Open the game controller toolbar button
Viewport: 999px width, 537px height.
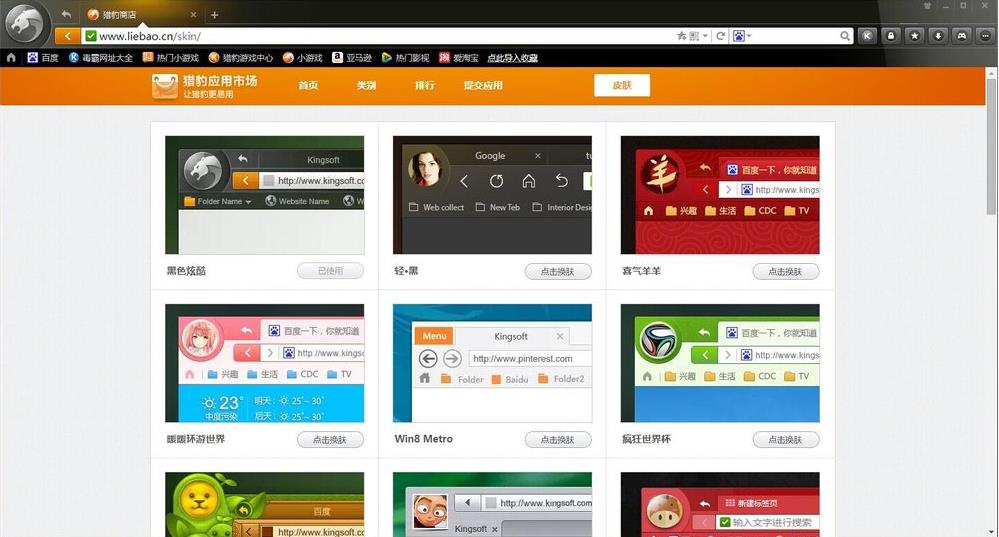coord(961,36)
